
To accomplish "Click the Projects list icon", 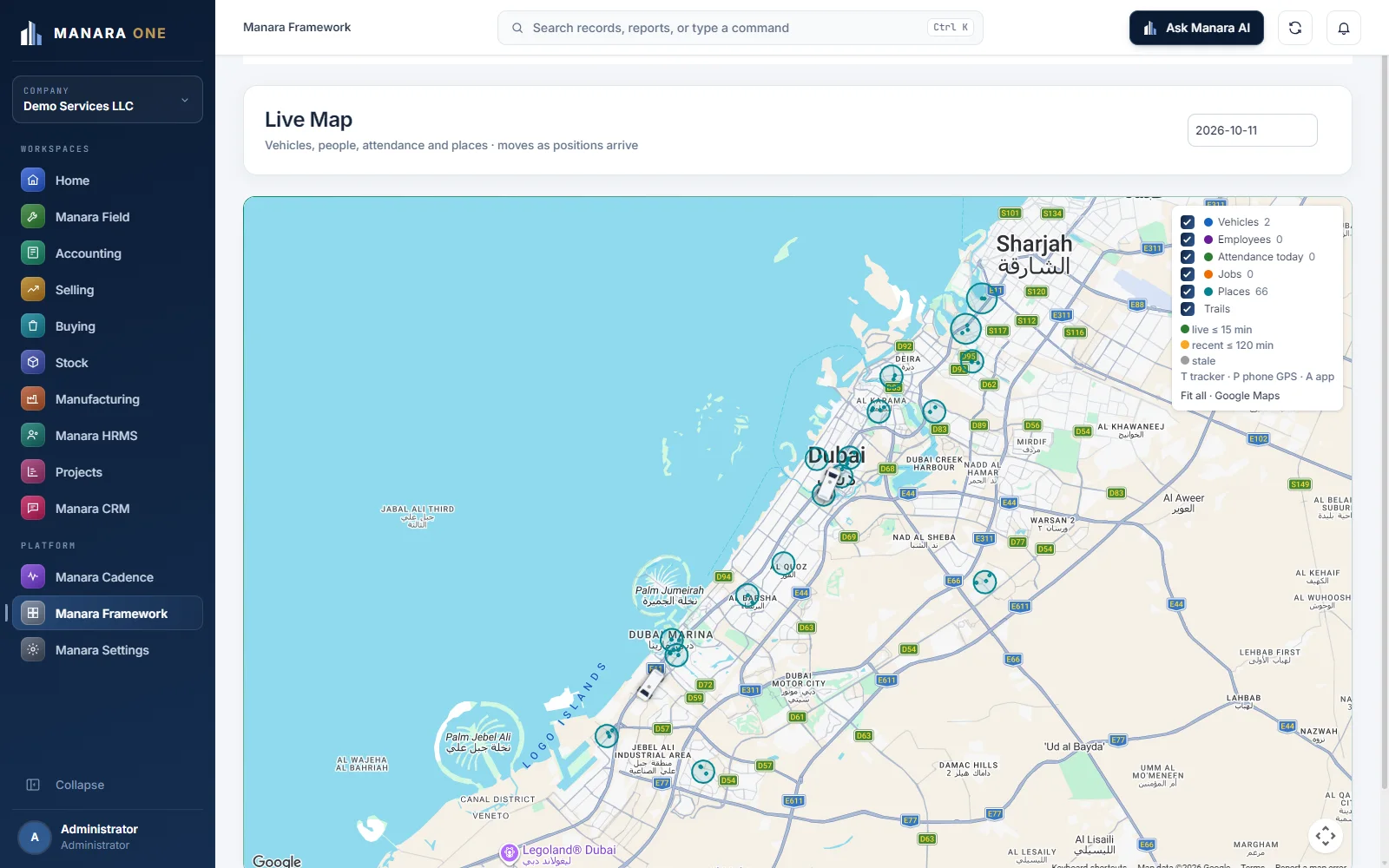I will (33, 471).
